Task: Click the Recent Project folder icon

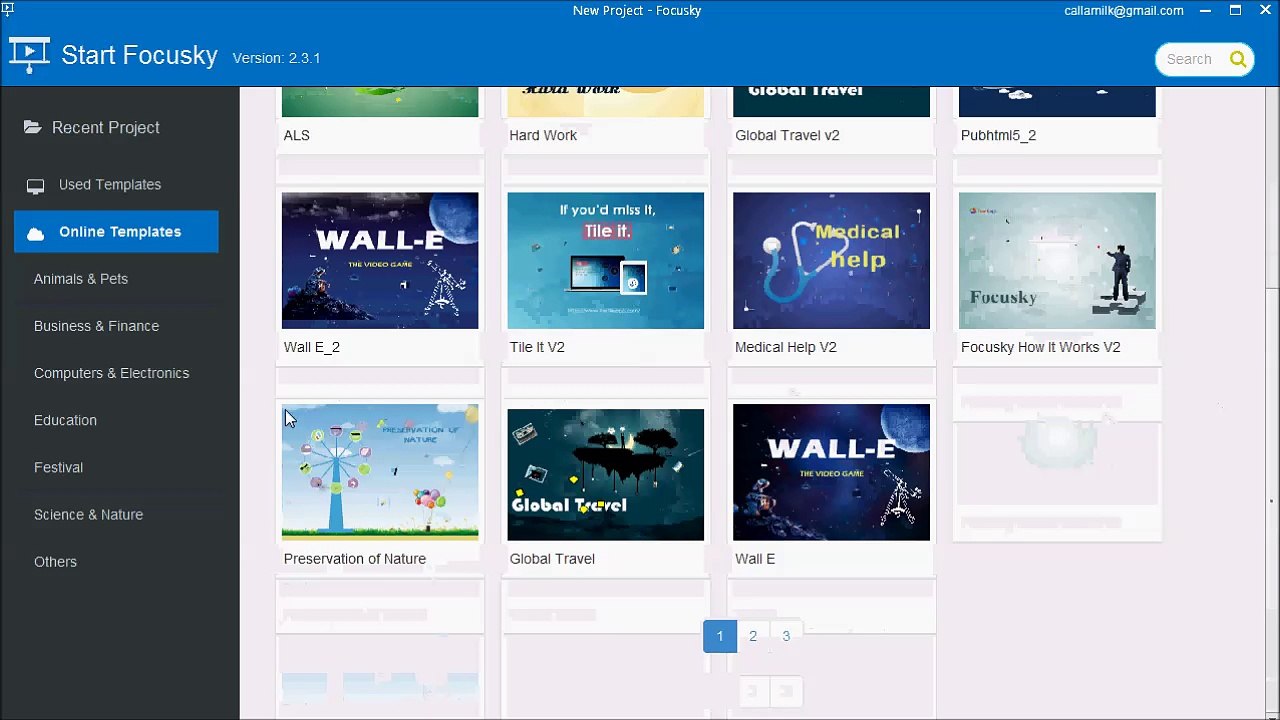Action: pos(33,127)
